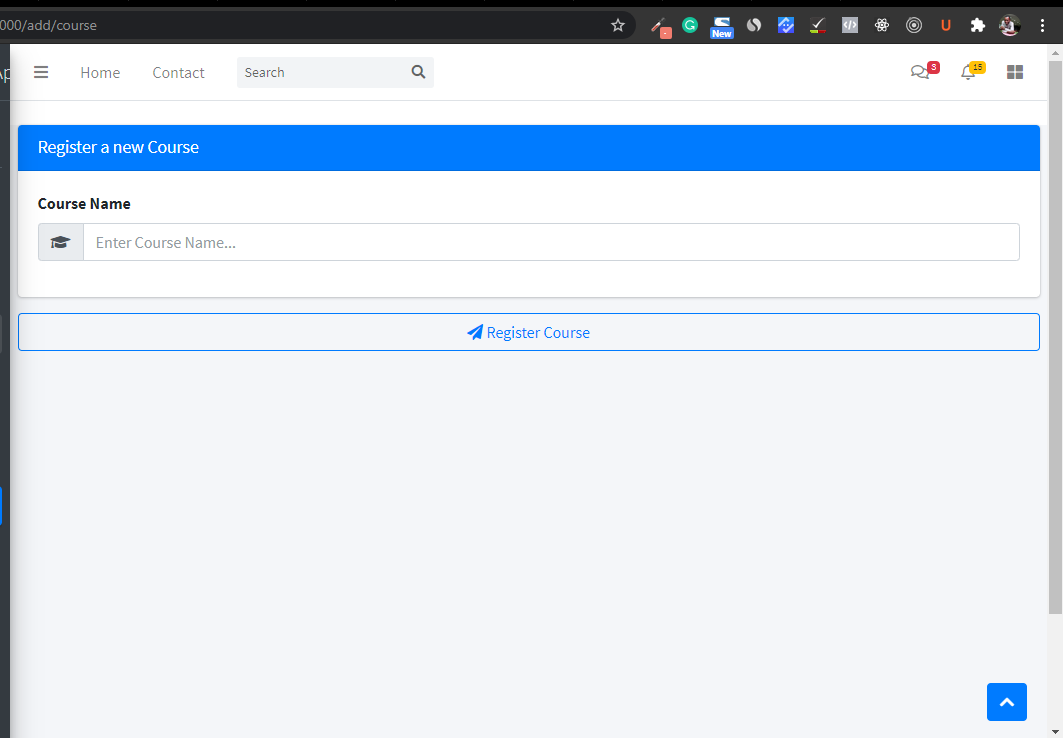Click the paper plane icon on Register Course

click(475, 331)
